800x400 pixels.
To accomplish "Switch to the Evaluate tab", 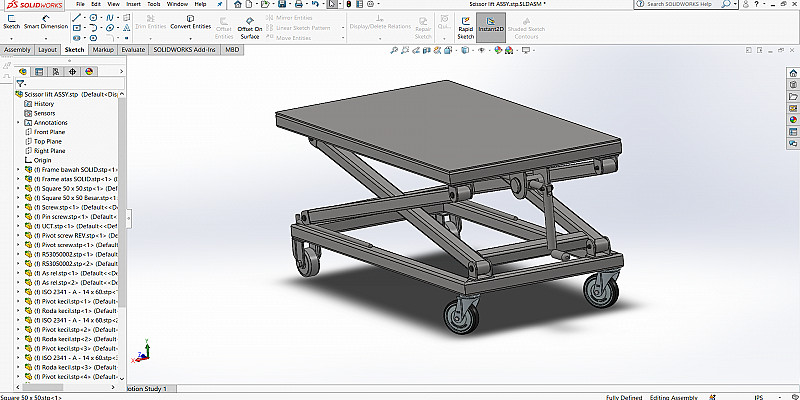I will click(133, 49).
